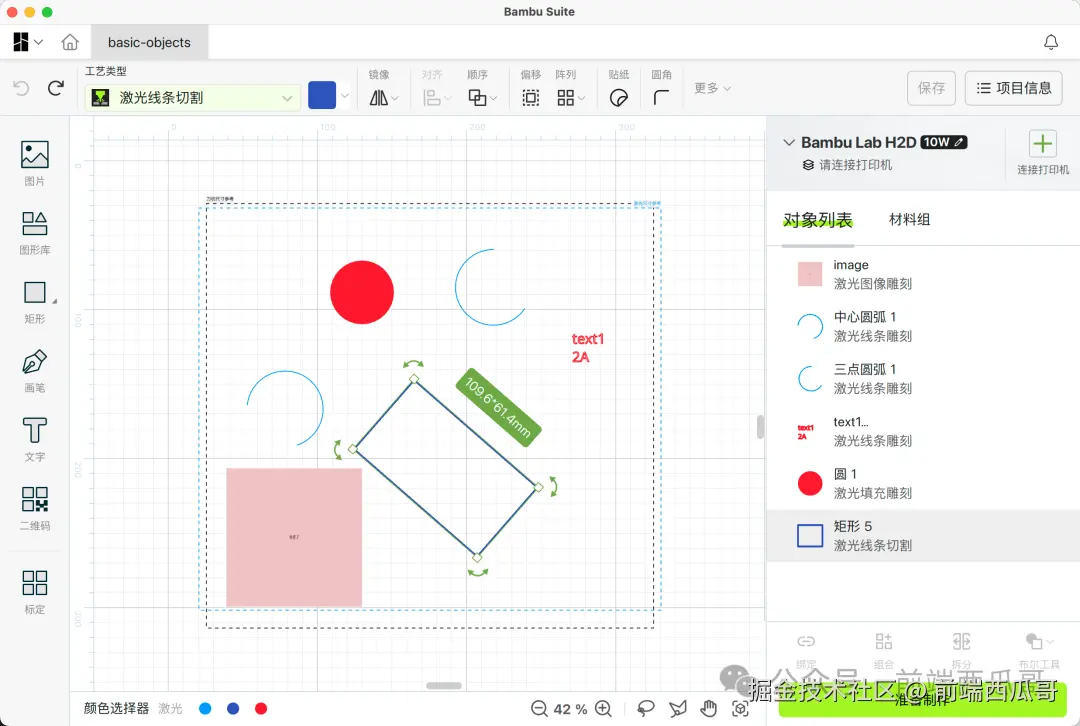Image resolution: width=1080 pixels, height=726 pixels.
Task: Select the basic-objects document tab
Action: pyautogui.click(x=149, y=42)
